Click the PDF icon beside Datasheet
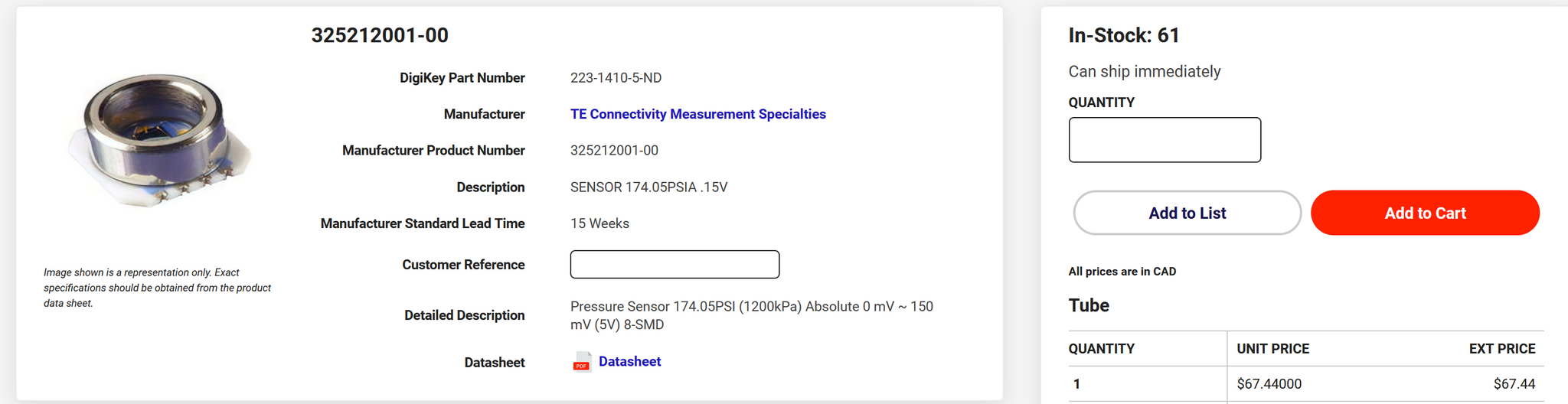 click(582, 362)
